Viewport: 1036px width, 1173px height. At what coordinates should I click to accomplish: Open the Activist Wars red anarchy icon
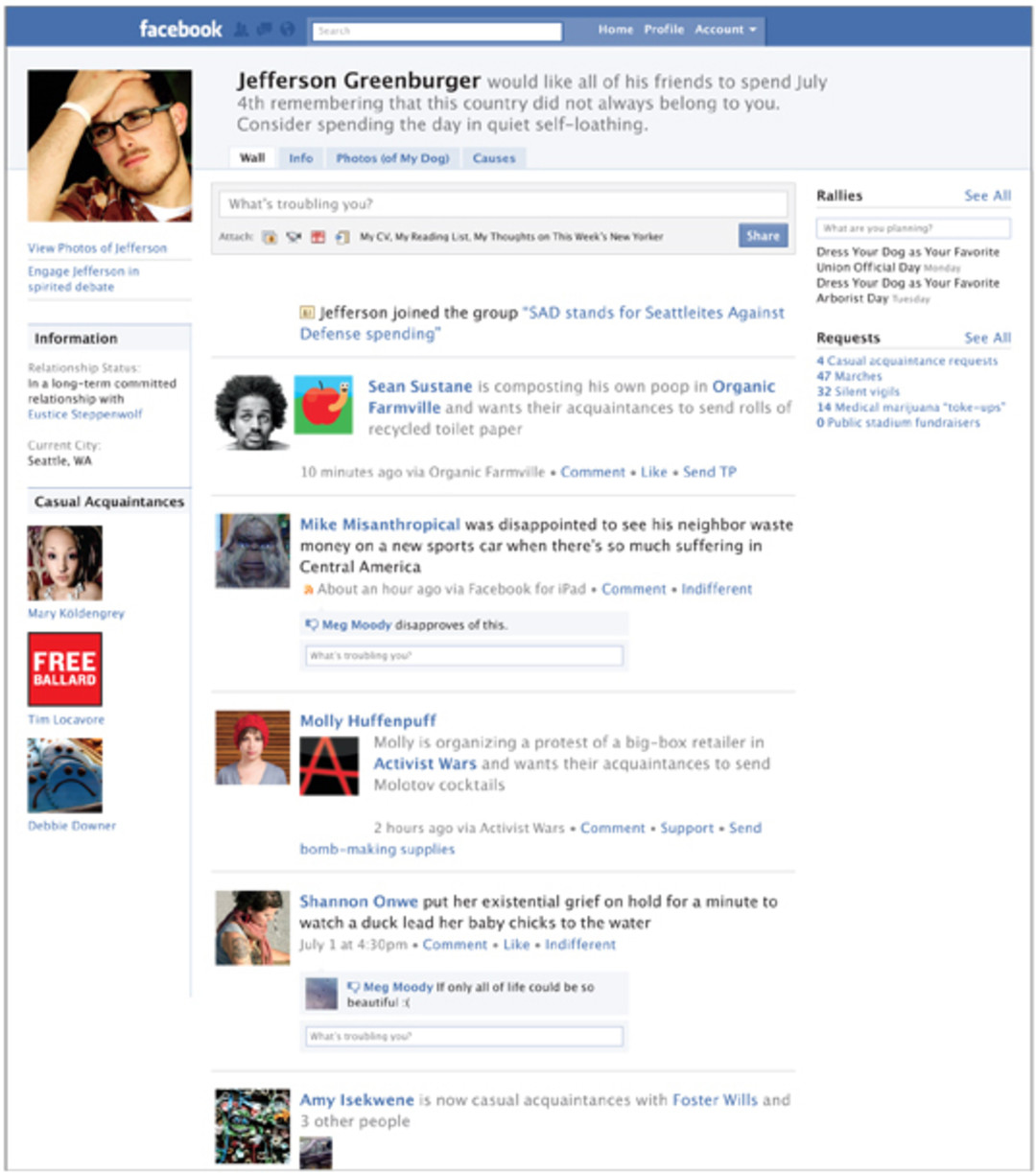point(329,766)
